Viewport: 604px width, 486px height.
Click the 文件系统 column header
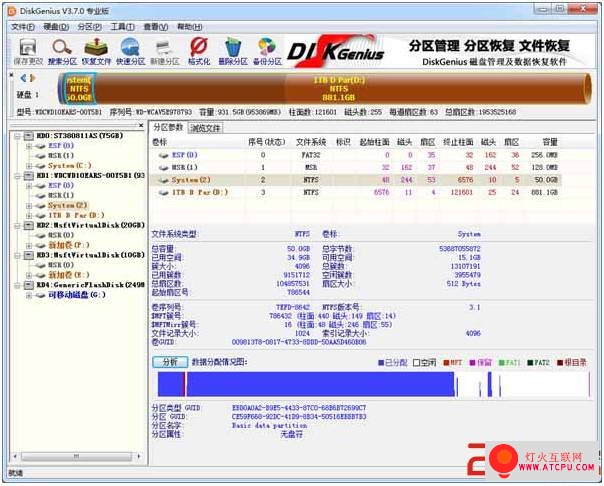point(311,142)
